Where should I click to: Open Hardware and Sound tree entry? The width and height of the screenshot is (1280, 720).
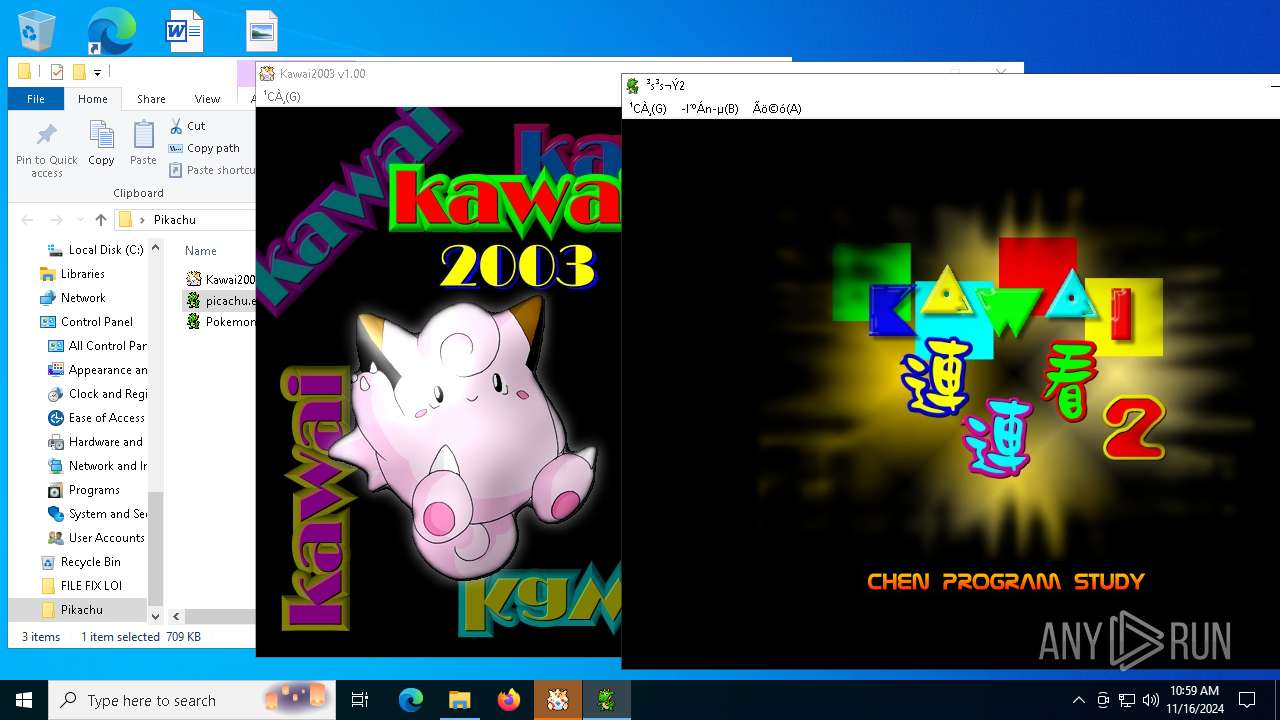95,442
